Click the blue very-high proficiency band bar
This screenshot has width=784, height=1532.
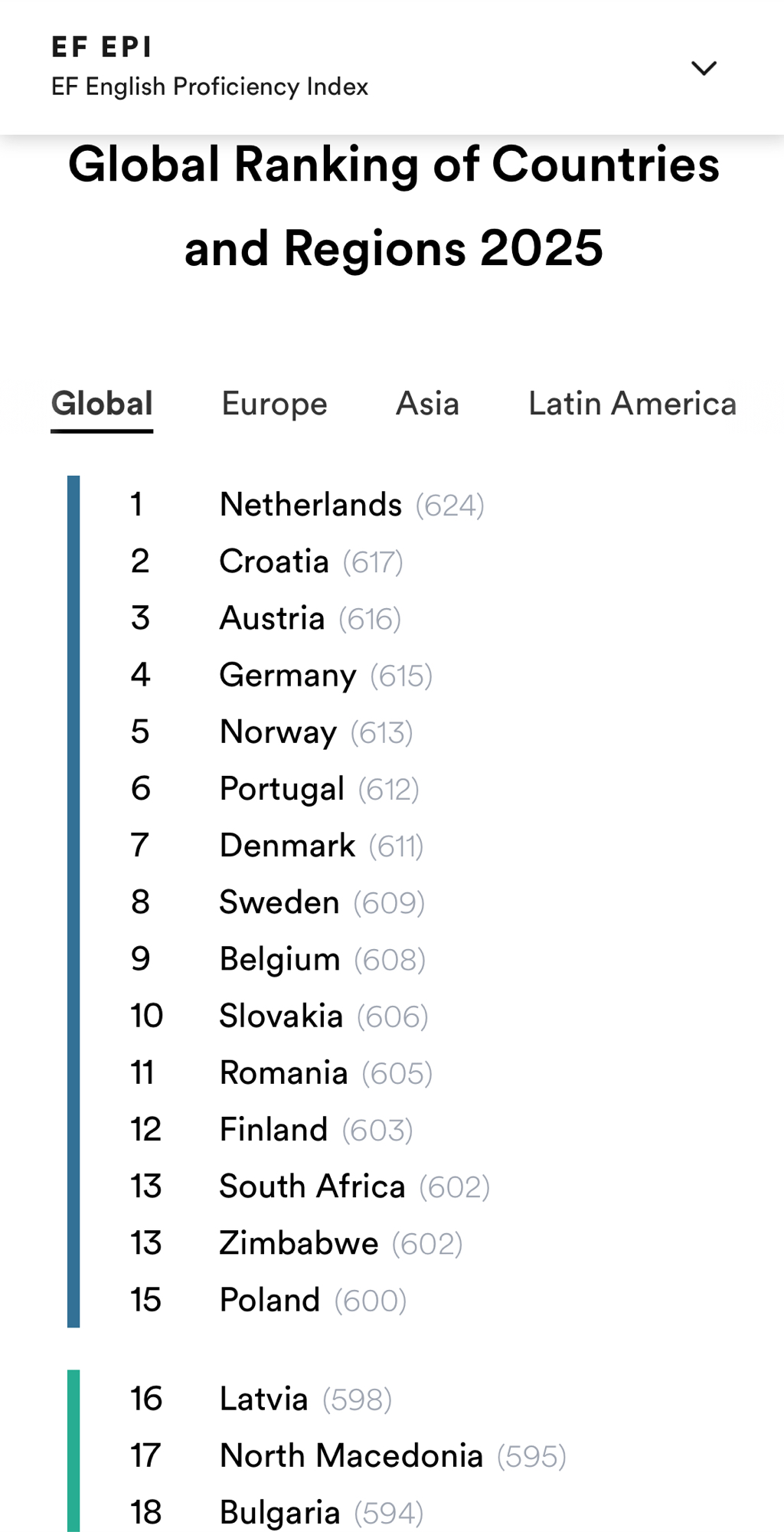coord(73,900)
